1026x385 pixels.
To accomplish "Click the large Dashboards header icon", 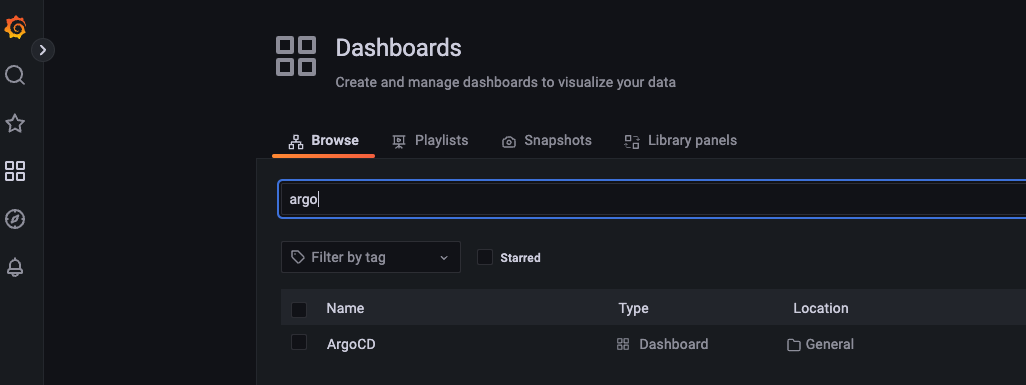I will coord(296,56).
